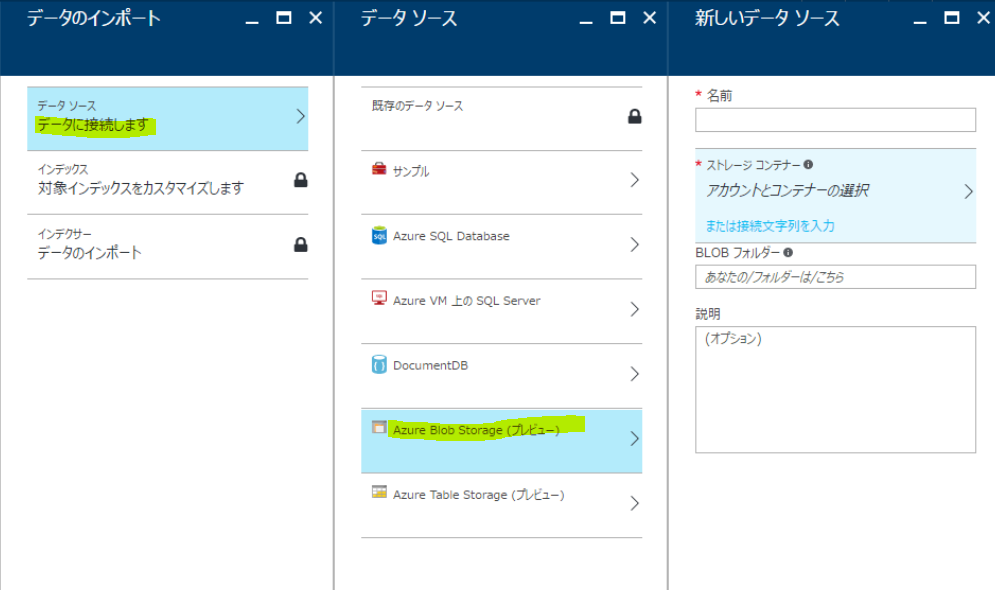Select 既存のデータ ソース row
Screen dimensions: 995x590
501,119
